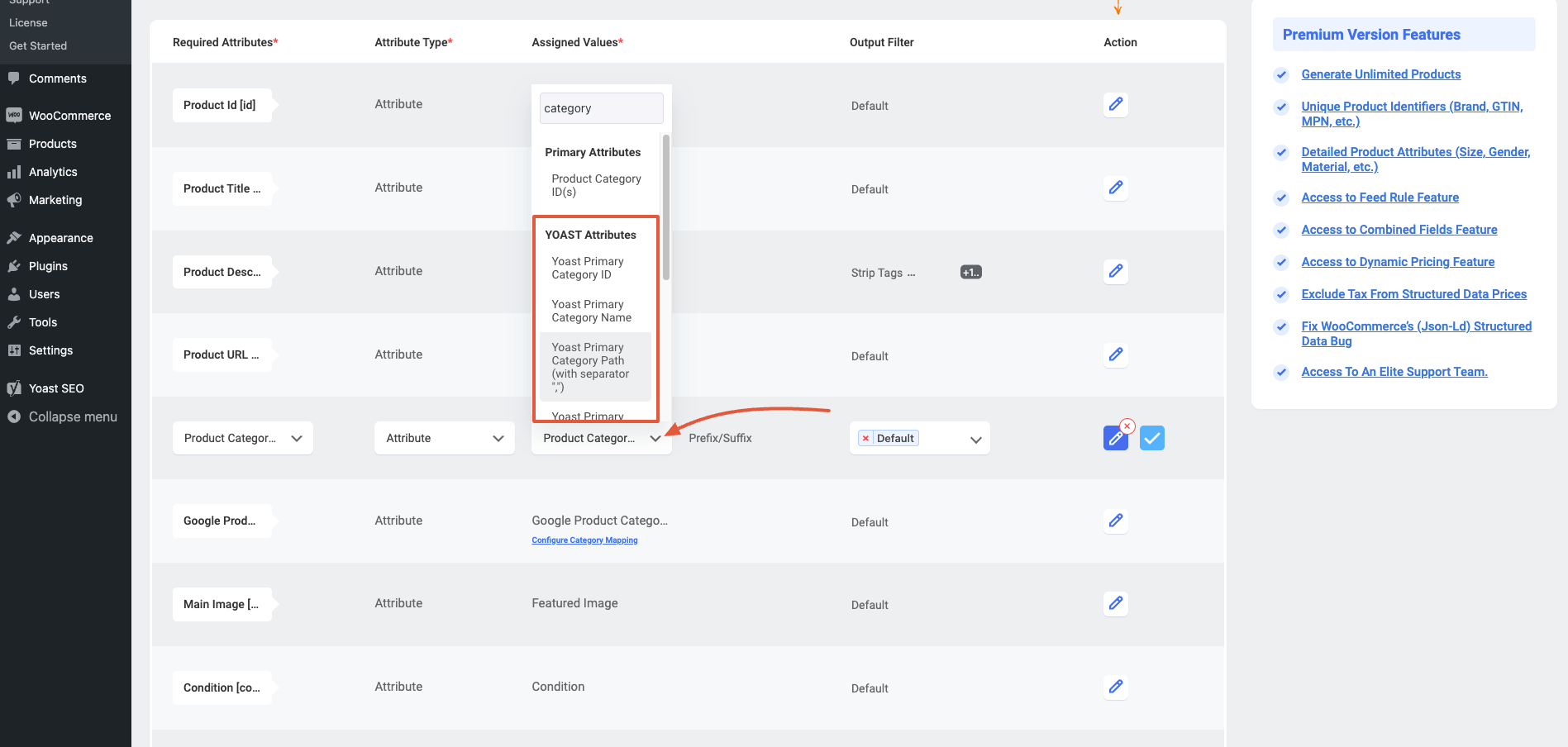Open Detailed Product Attributes link
Screen dimensions: 1568x747
click(1415, 159)
